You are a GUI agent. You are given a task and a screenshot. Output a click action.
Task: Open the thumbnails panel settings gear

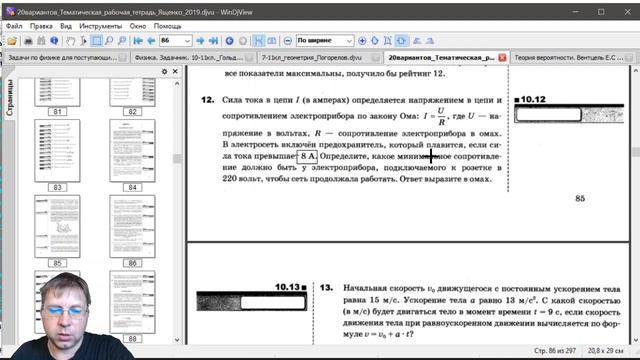tap(164, 71)
